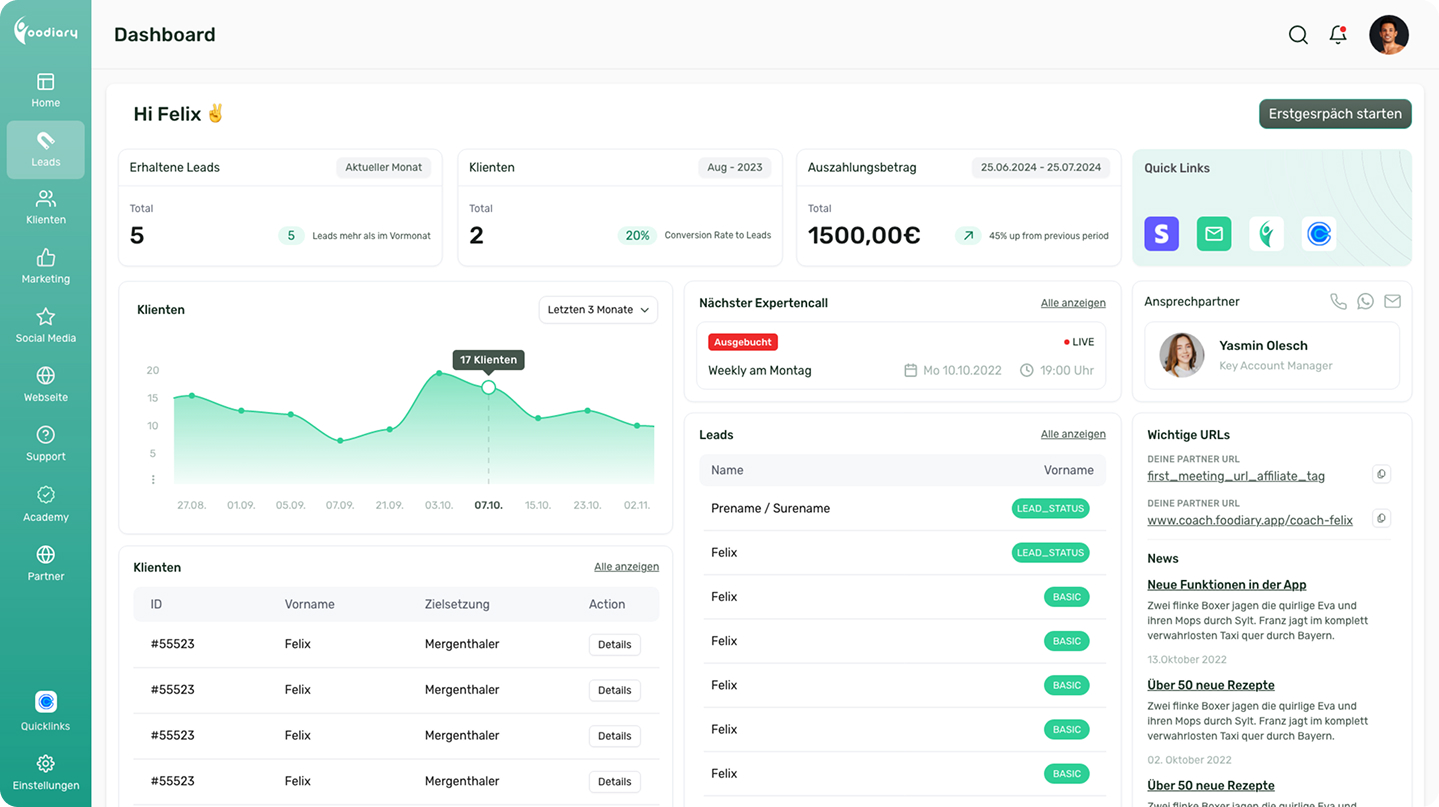The height and width of the screenshot is (807, 1439).
Task: Click the 07.10. data point on chart
Action: point(488,387)
